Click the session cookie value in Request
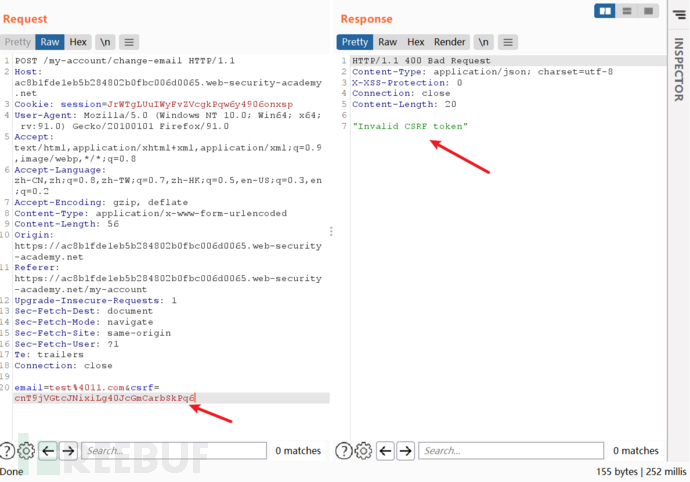Viewport: 690px width, 482px height. [200, 104]
